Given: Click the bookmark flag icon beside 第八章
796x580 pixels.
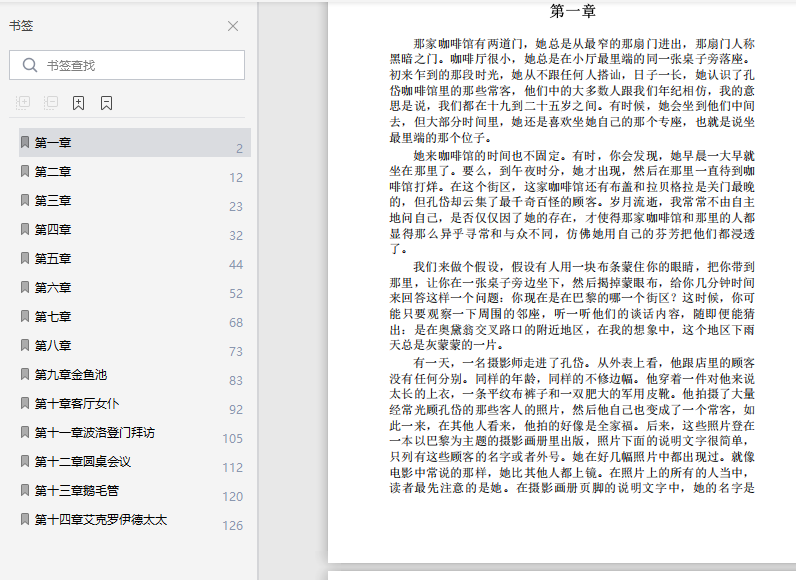Looking at the screenshot, I should 24,345.
